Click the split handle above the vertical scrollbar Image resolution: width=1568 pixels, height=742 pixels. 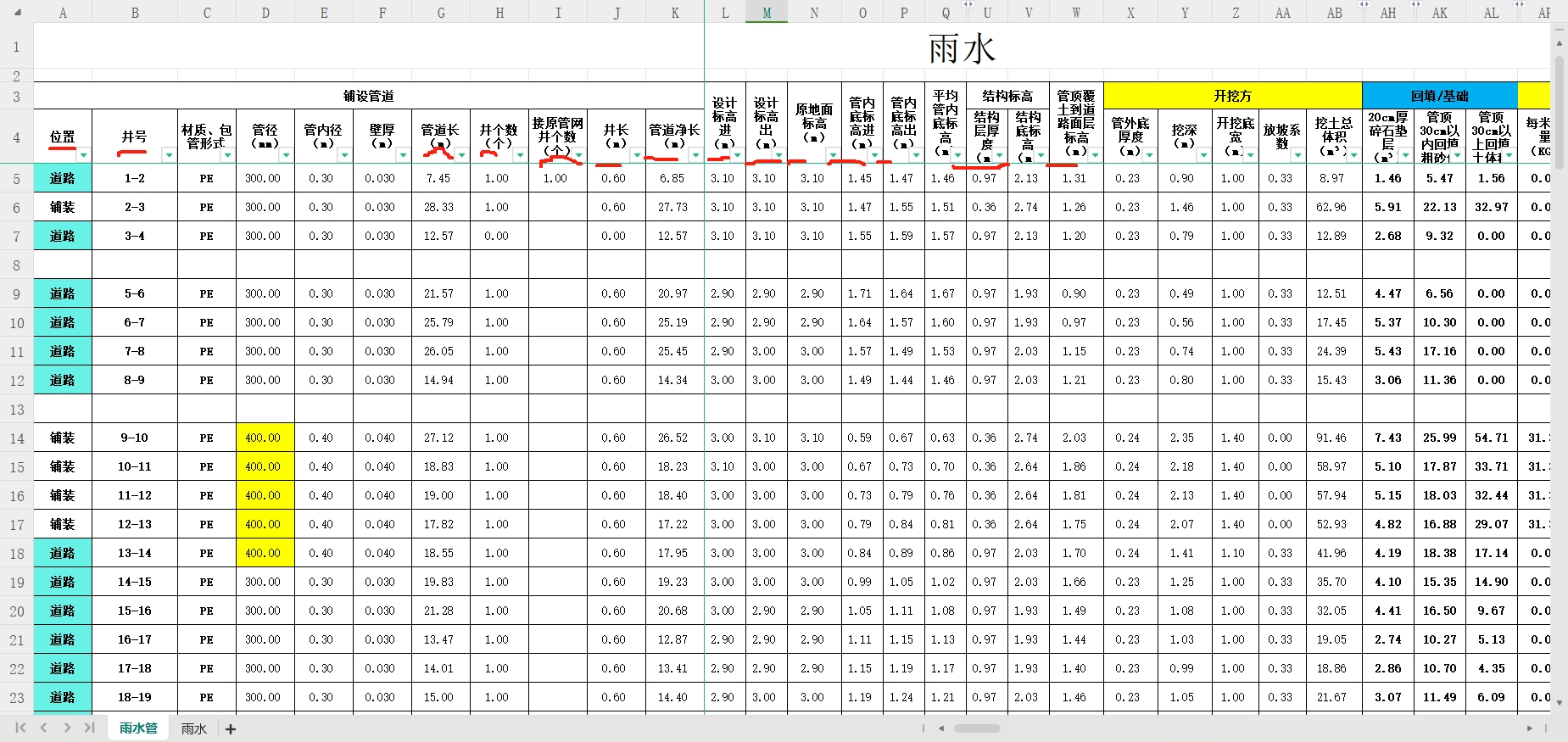tap(1559, 30)
